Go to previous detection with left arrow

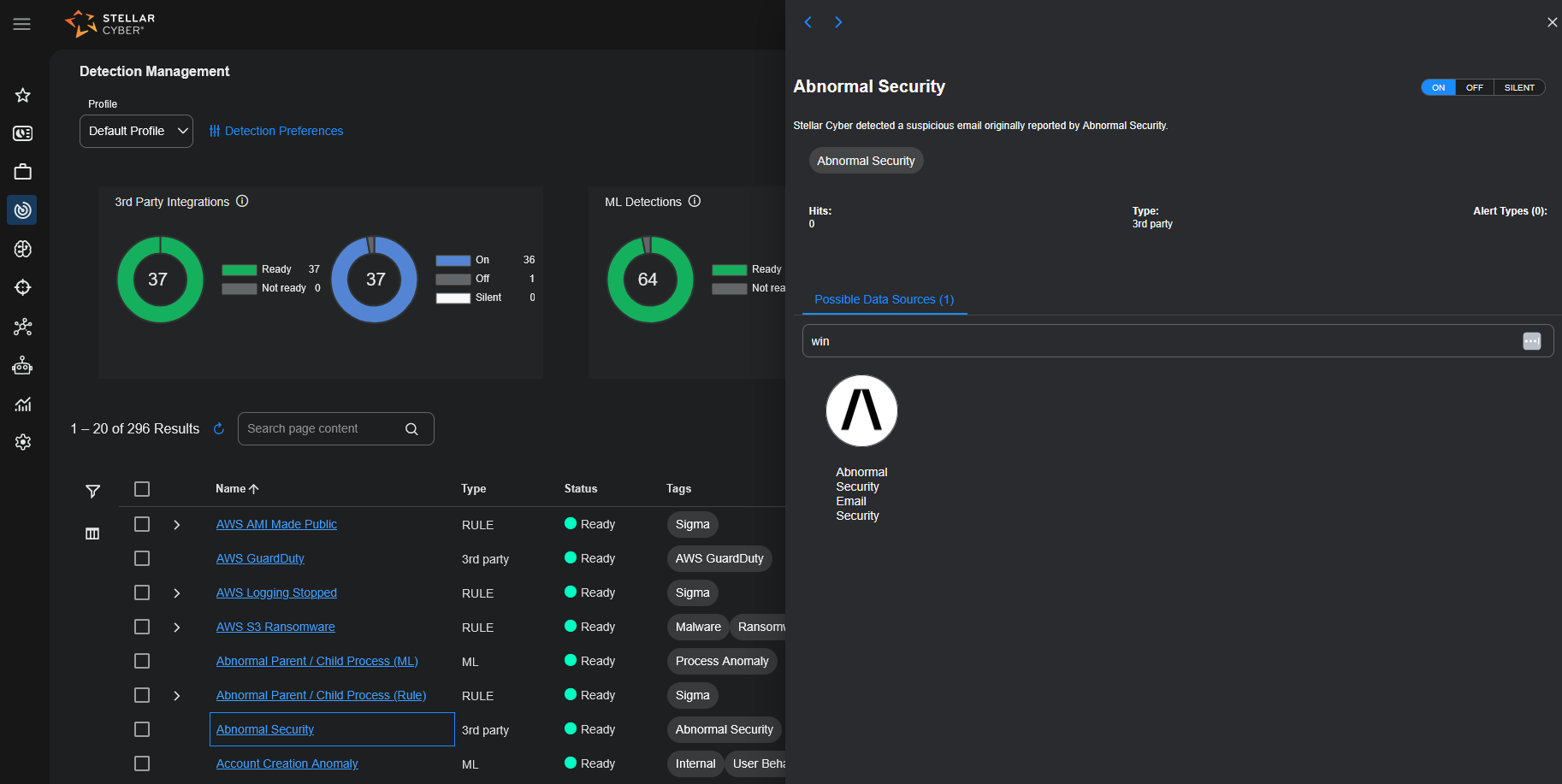808,22
